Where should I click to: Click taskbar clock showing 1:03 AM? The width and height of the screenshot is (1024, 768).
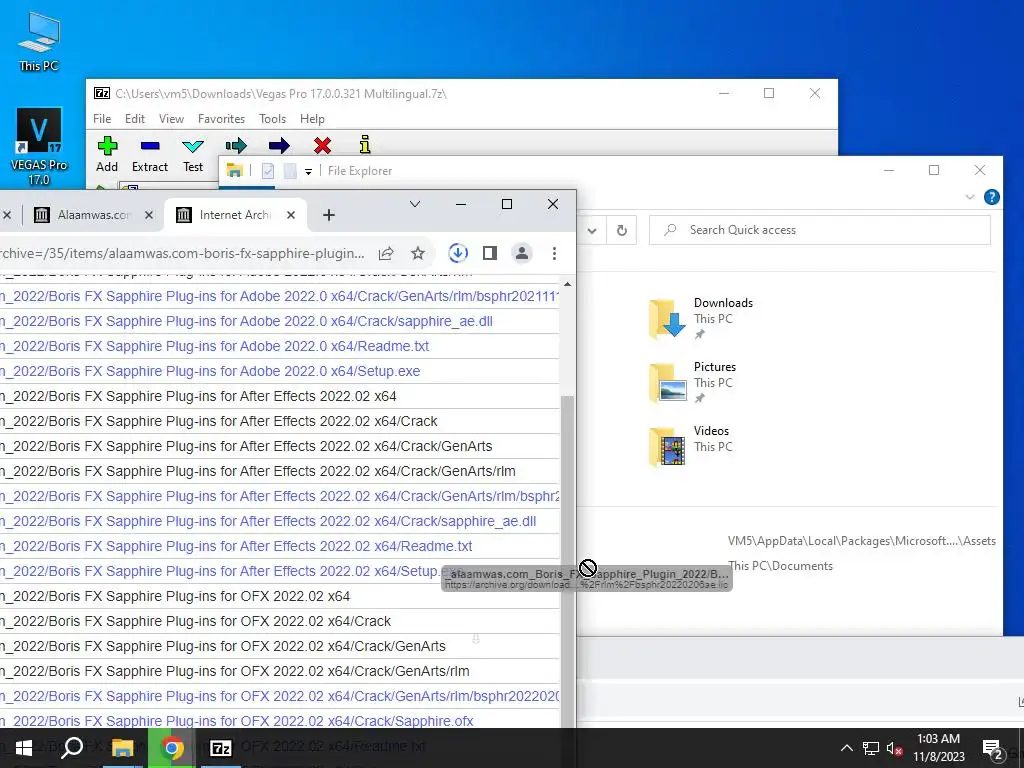(x=938, y=748)
